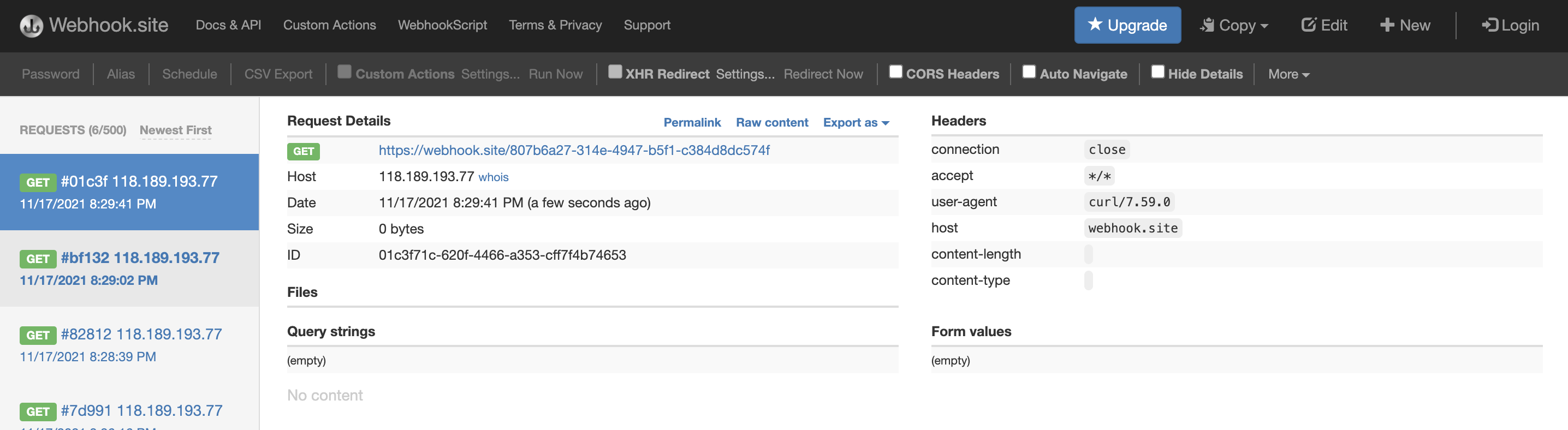Open the webhook.site request URL link
The image size is (1568, 430).
(x=574, y=150)
